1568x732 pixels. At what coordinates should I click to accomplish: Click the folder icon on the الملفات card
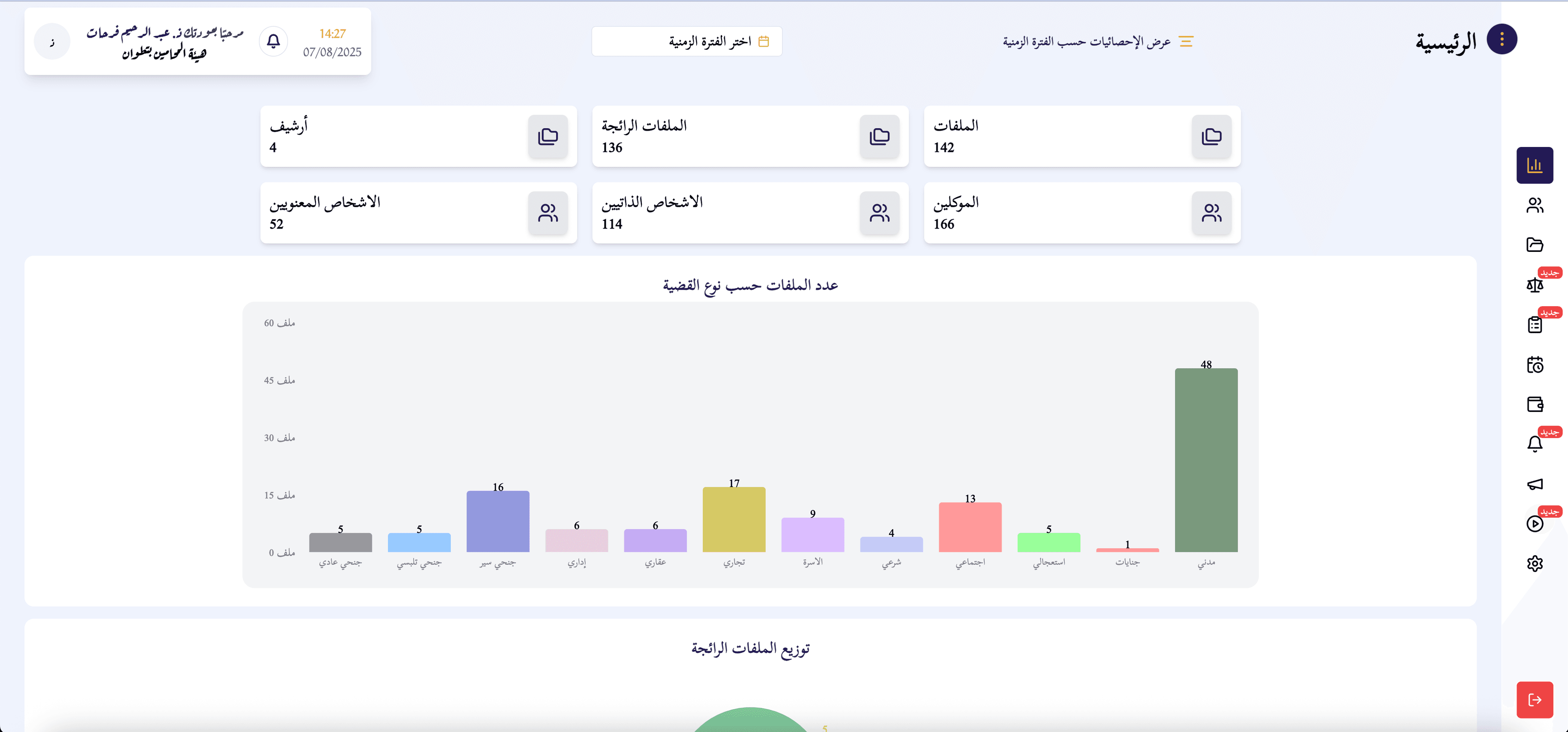click(1211, 136)
